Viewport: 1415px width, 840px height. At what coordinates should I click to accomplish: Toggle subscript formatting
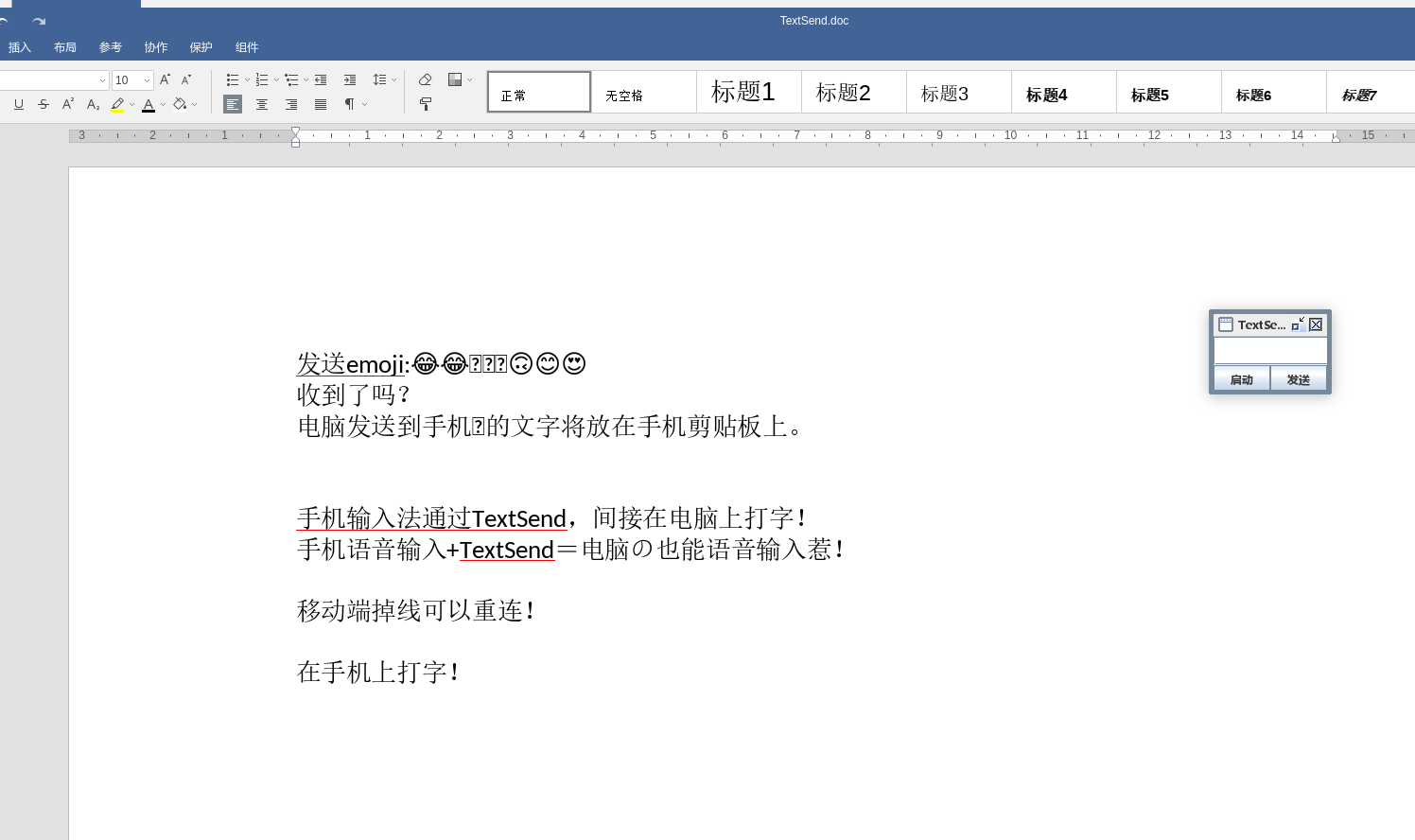click(x=93, y=104)
